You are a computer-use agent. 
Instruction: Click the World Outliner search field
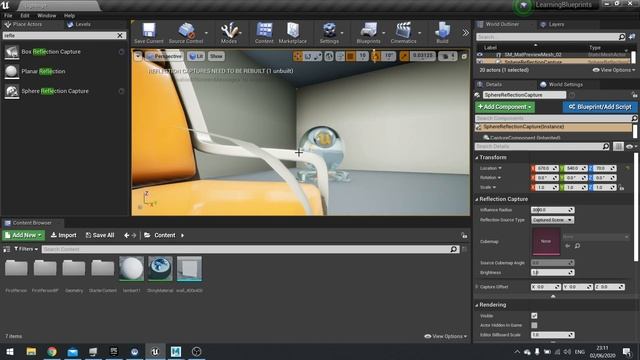547,37
